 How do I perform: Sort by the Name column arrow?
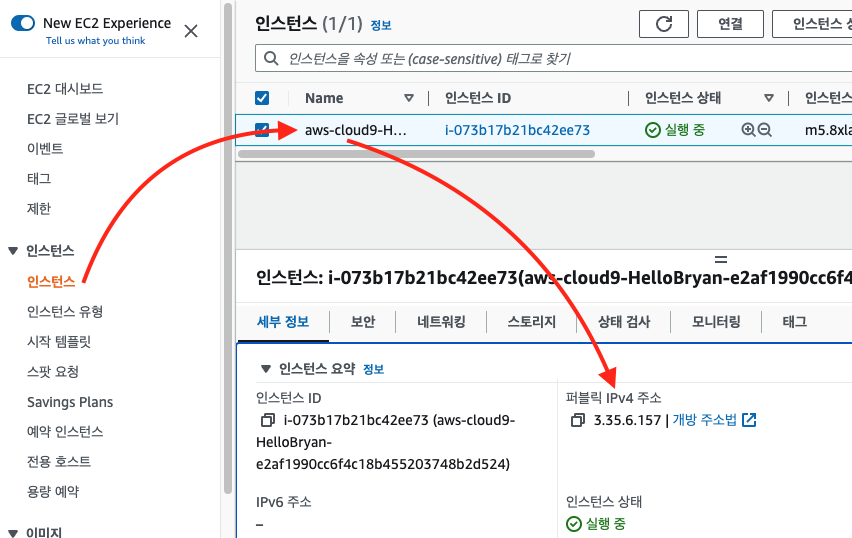pyautogui.click(x=409, y=98)
